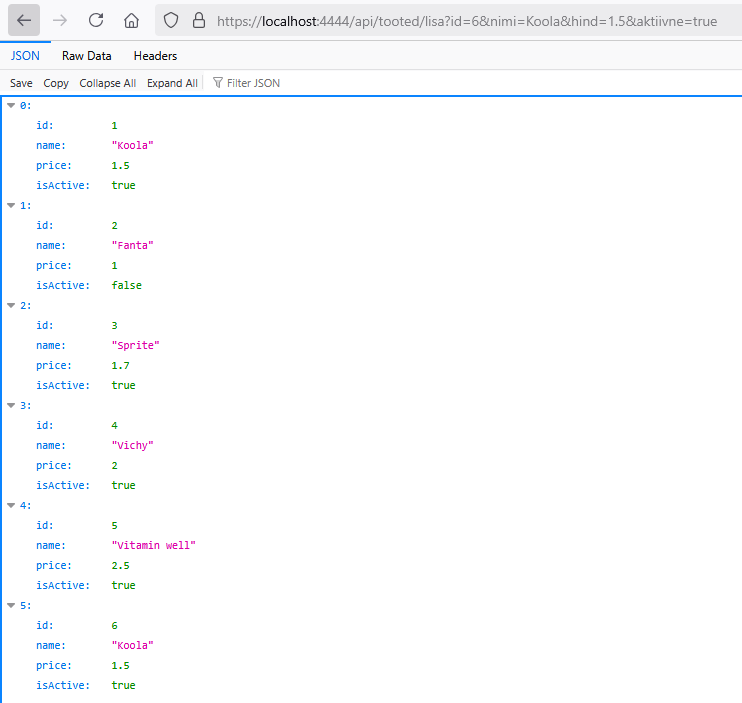Click the padlock site security icon
742x703 pixels.
(x=198, y=20)
